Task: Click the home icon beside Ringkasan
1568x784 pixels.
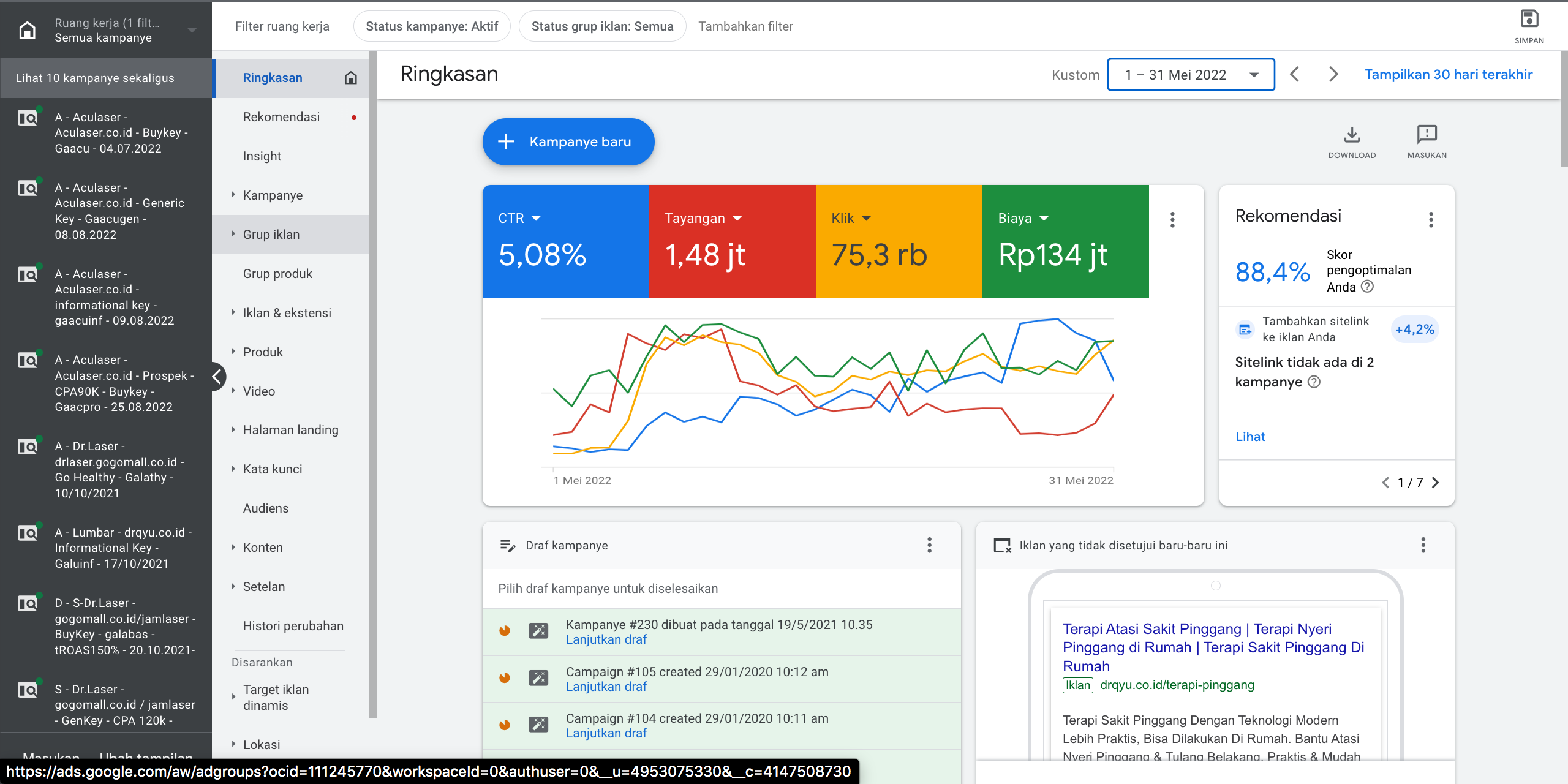Action: (351, 78)
